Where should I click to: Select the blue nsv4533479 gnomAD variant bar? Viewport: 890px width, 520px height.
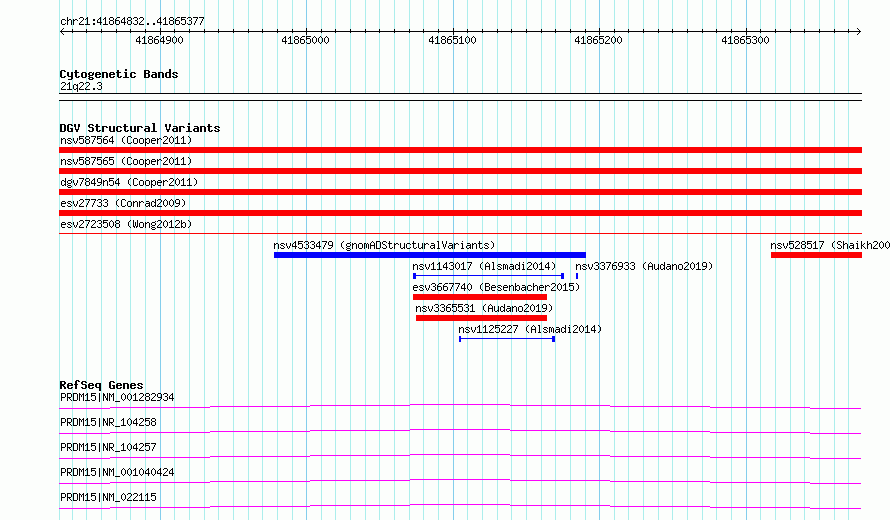click(x=430, y=255)
